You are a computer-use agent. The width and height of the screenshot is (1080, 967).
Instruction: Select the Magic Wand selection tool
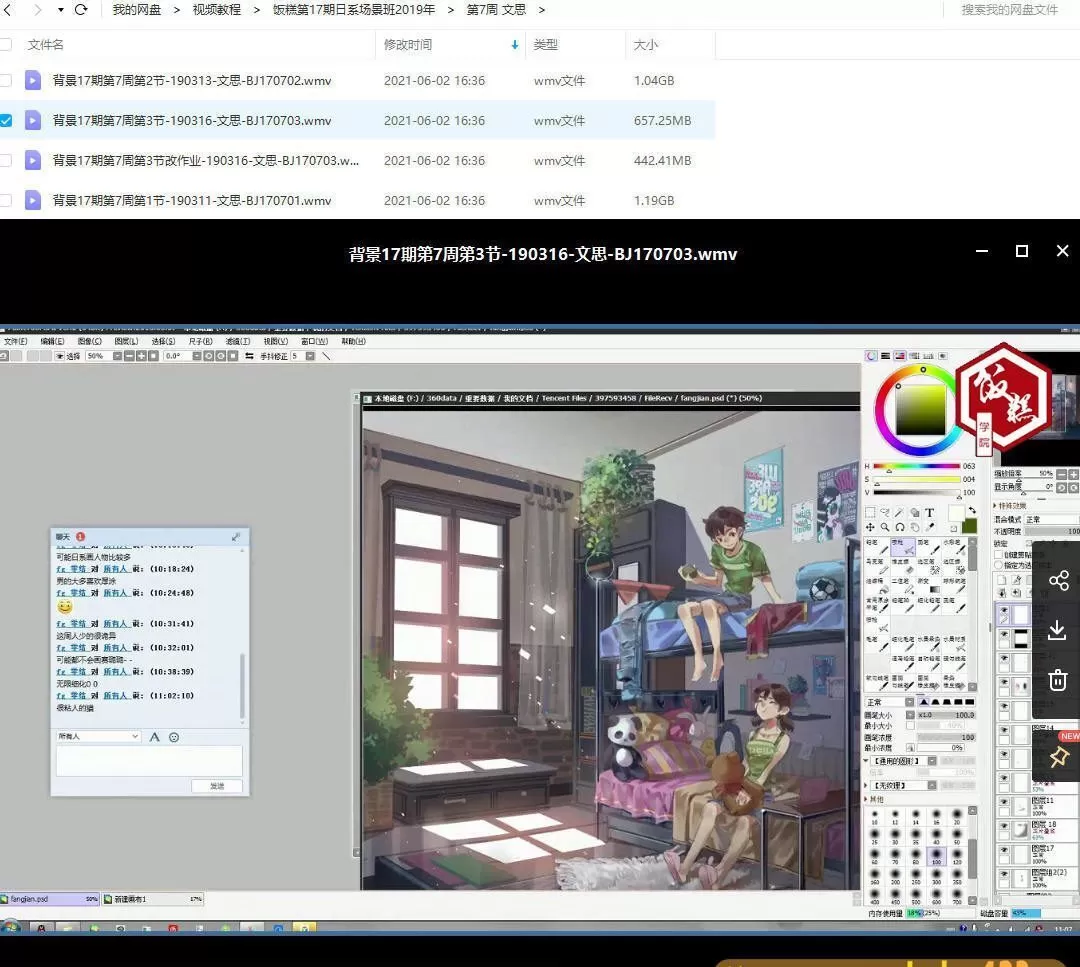tap(898, 512)
